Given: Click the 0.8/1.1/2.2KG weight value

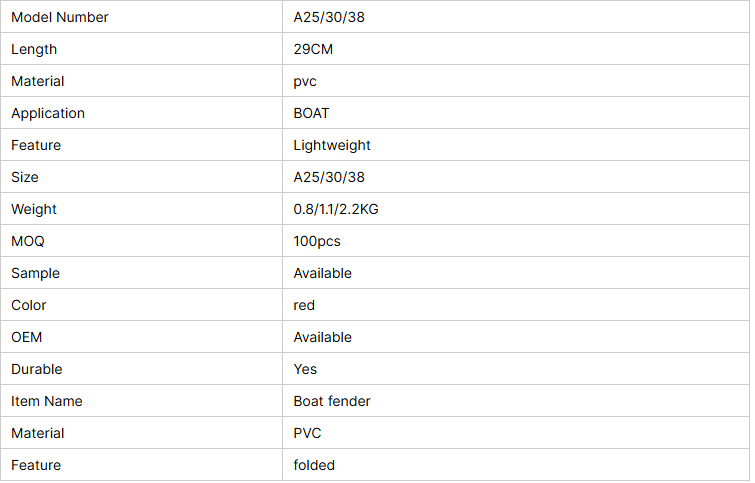Looking at the screenshot, I should 336,209.
